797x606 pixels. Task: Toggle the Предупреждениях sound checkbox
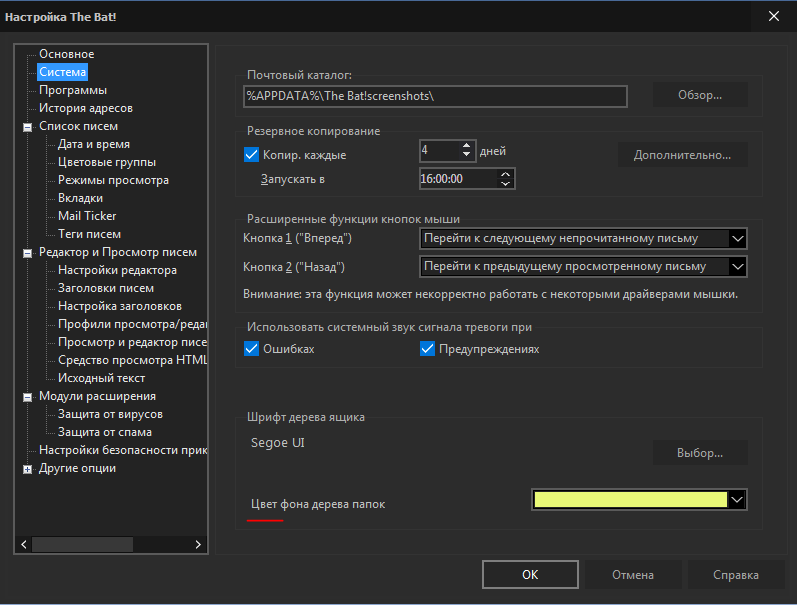[427, 349]
